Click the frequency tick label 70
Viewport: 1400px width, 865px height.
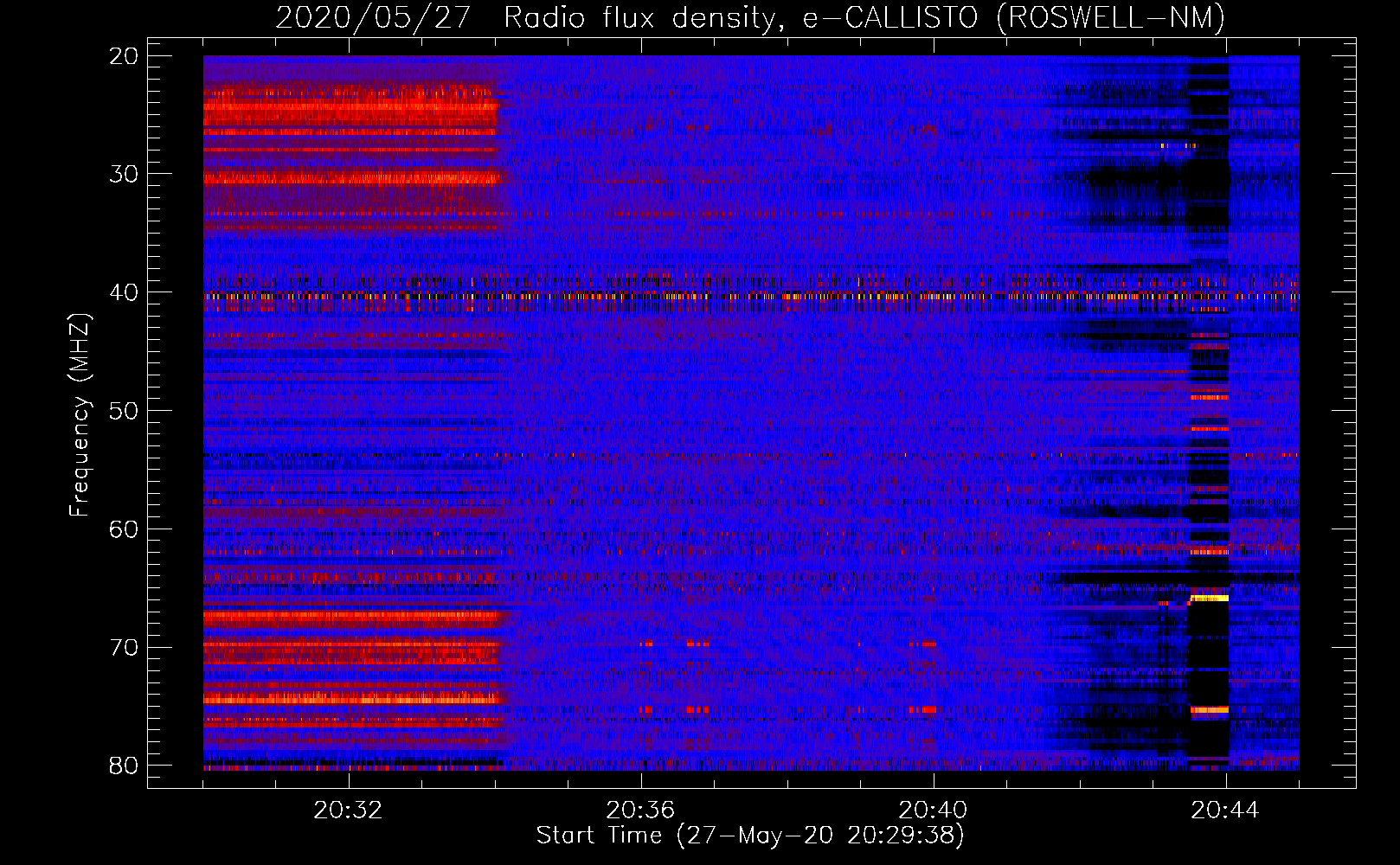[124, 648]
